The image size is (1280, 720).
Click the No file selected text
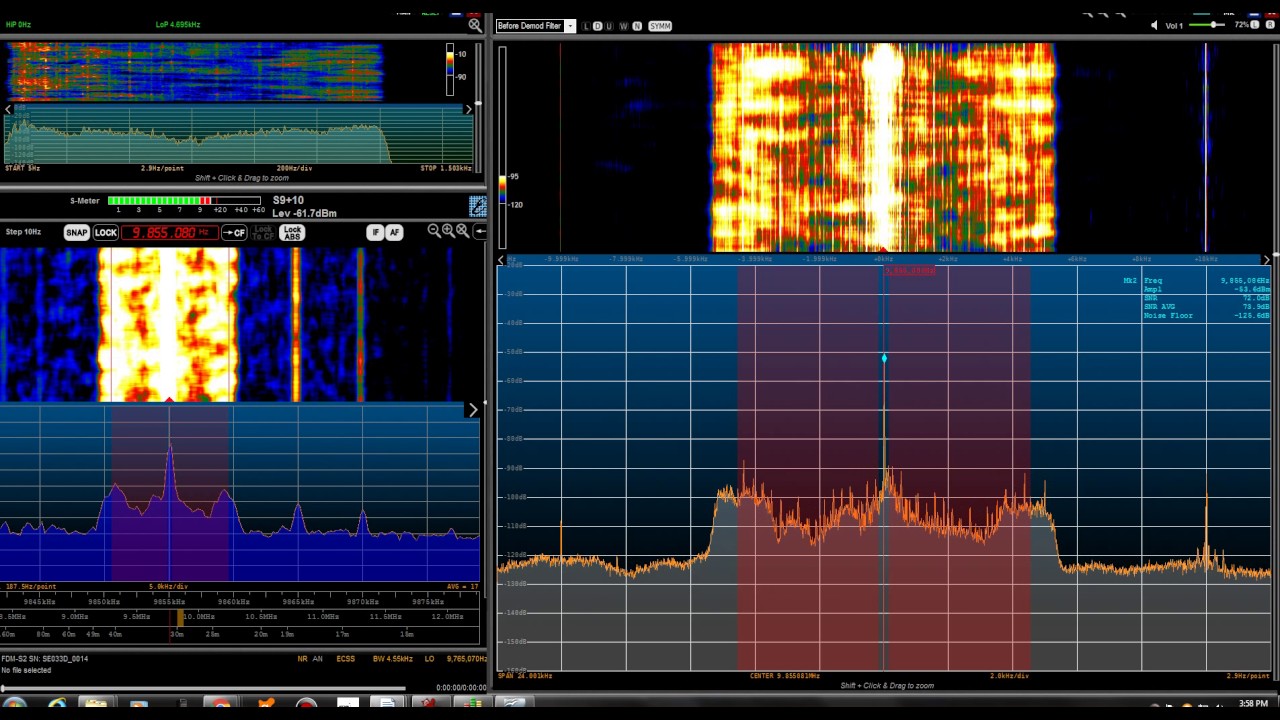26,670
